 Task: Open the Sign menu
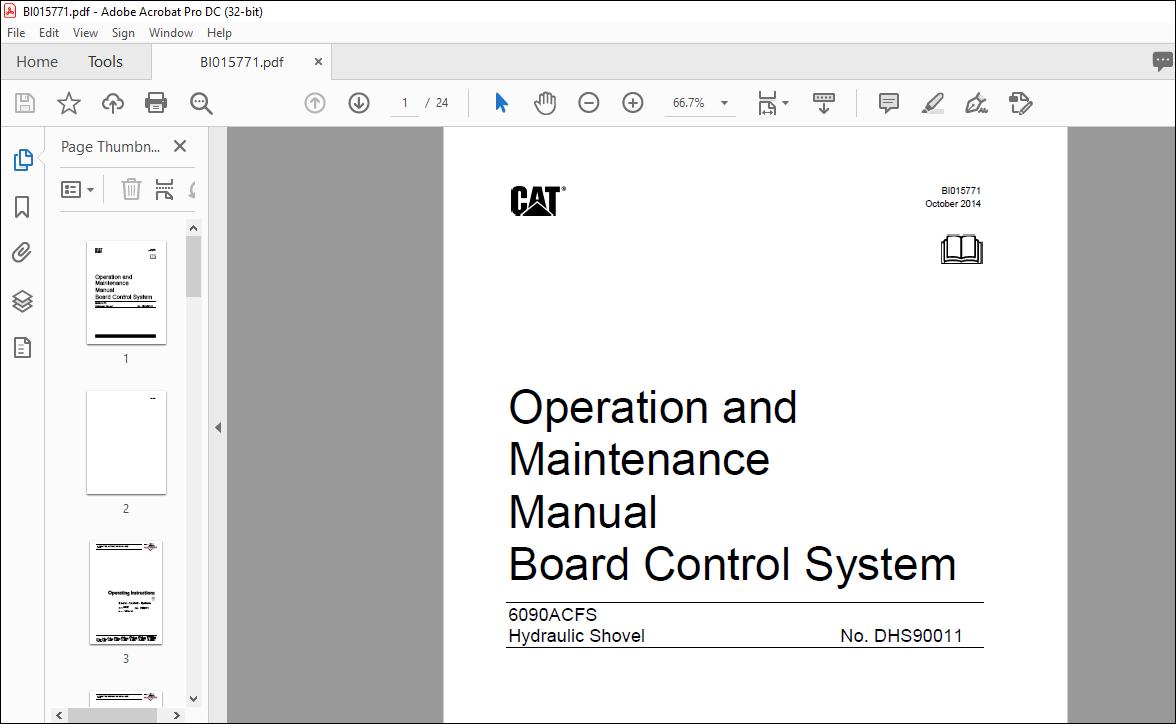(123, 33)
